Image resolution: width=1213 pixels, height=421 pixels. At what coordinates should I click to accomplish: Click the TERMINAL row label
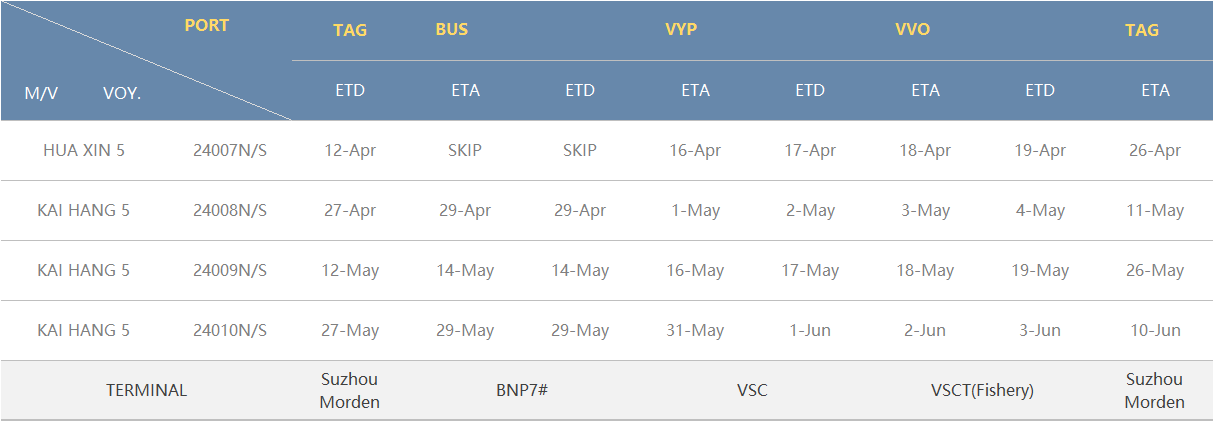pos(146,390)
